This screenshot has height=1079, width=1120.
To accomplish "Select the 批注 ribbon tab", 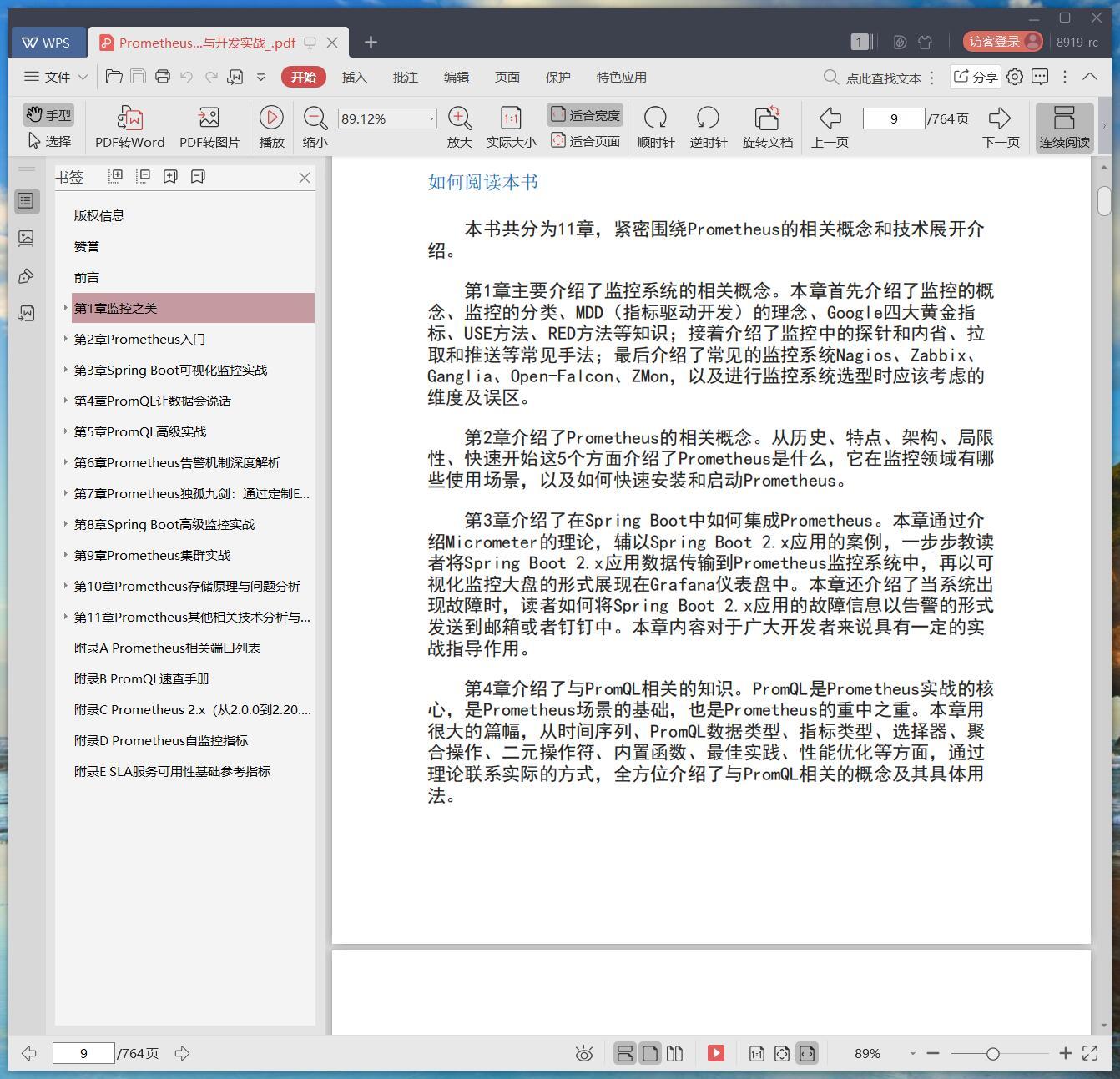I will [405, 77].
